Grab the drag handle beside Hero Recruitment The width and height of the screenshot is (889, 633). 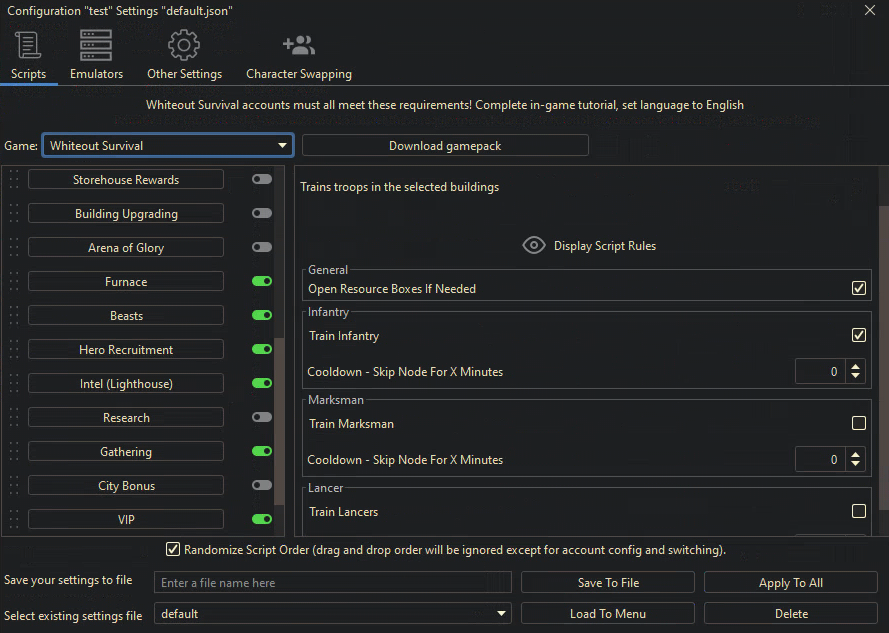pos(14,349)
